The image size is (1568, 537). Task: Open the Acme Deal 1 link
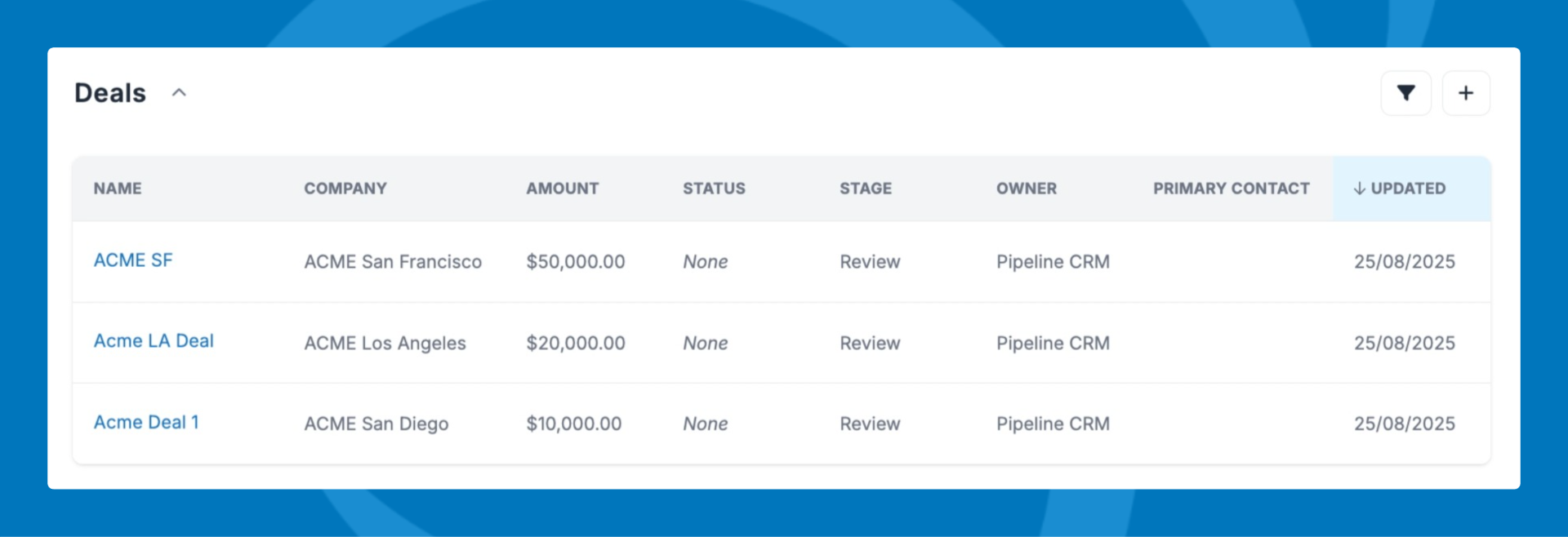coord(146,423)
